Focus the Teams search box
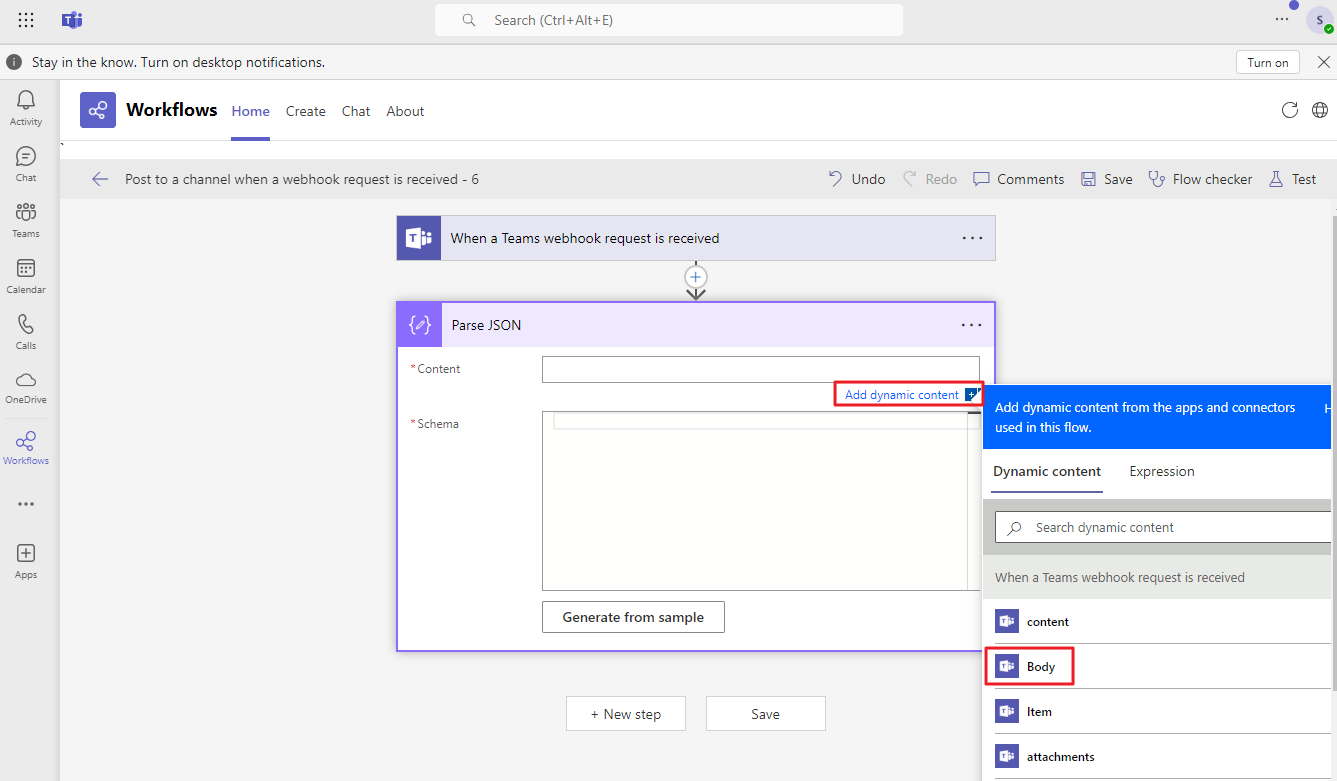This screenshot has height=781, width=1337. click(x=669, y=20)
